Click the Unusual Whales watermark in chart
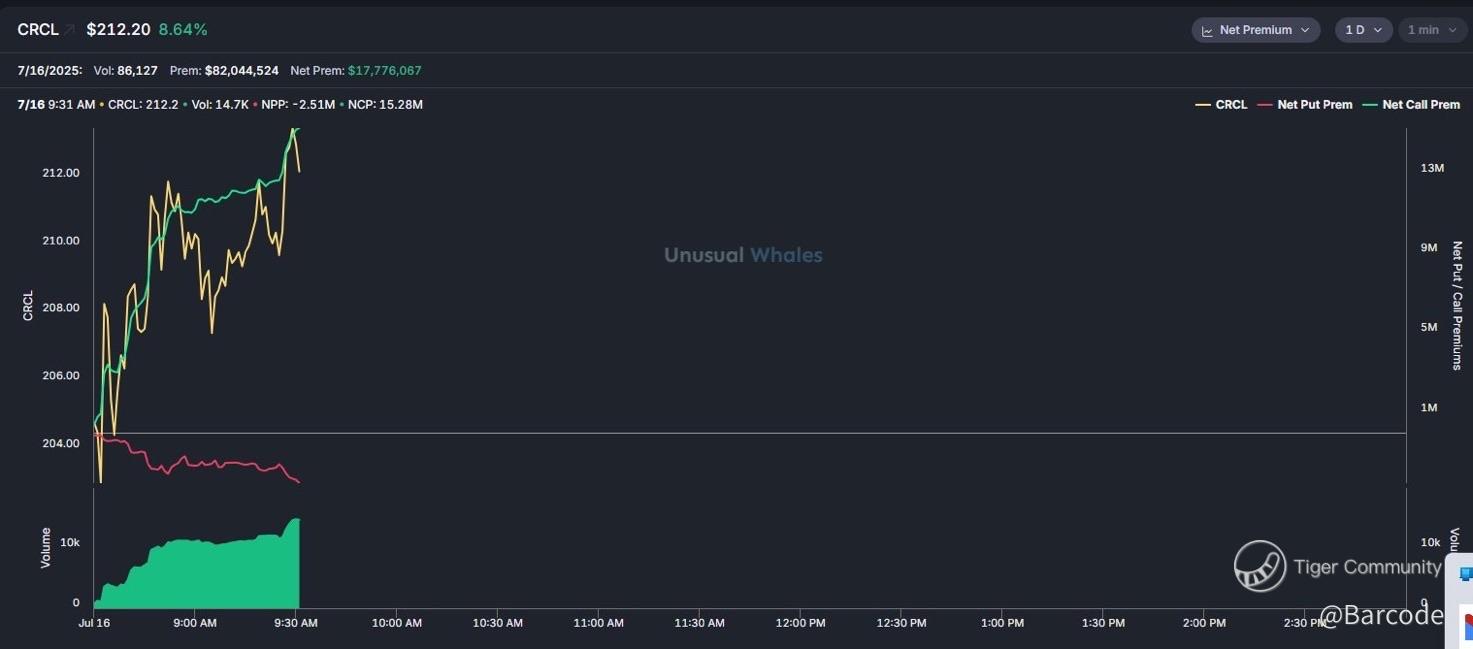The image size is (1473, 649). point(743,255)
